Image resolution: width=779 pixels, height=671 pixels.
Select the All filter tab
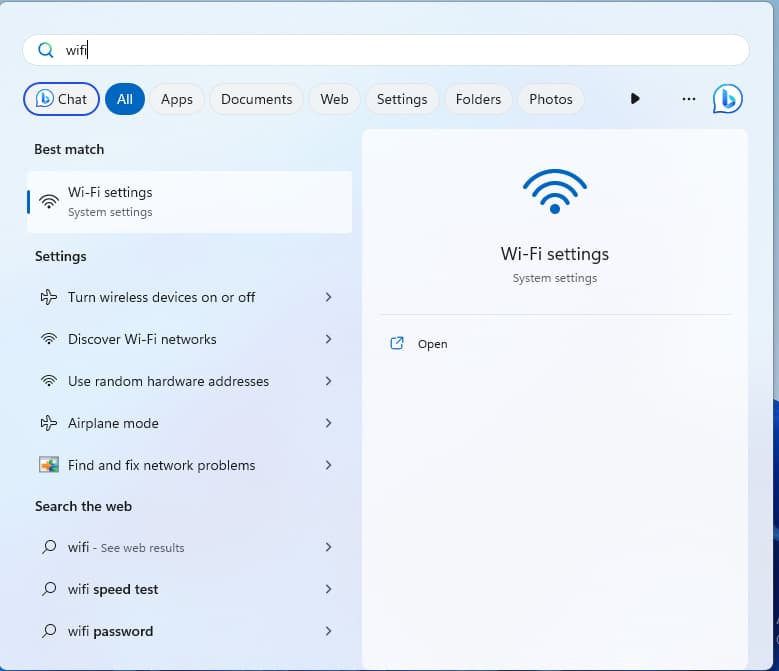(125, 99)
